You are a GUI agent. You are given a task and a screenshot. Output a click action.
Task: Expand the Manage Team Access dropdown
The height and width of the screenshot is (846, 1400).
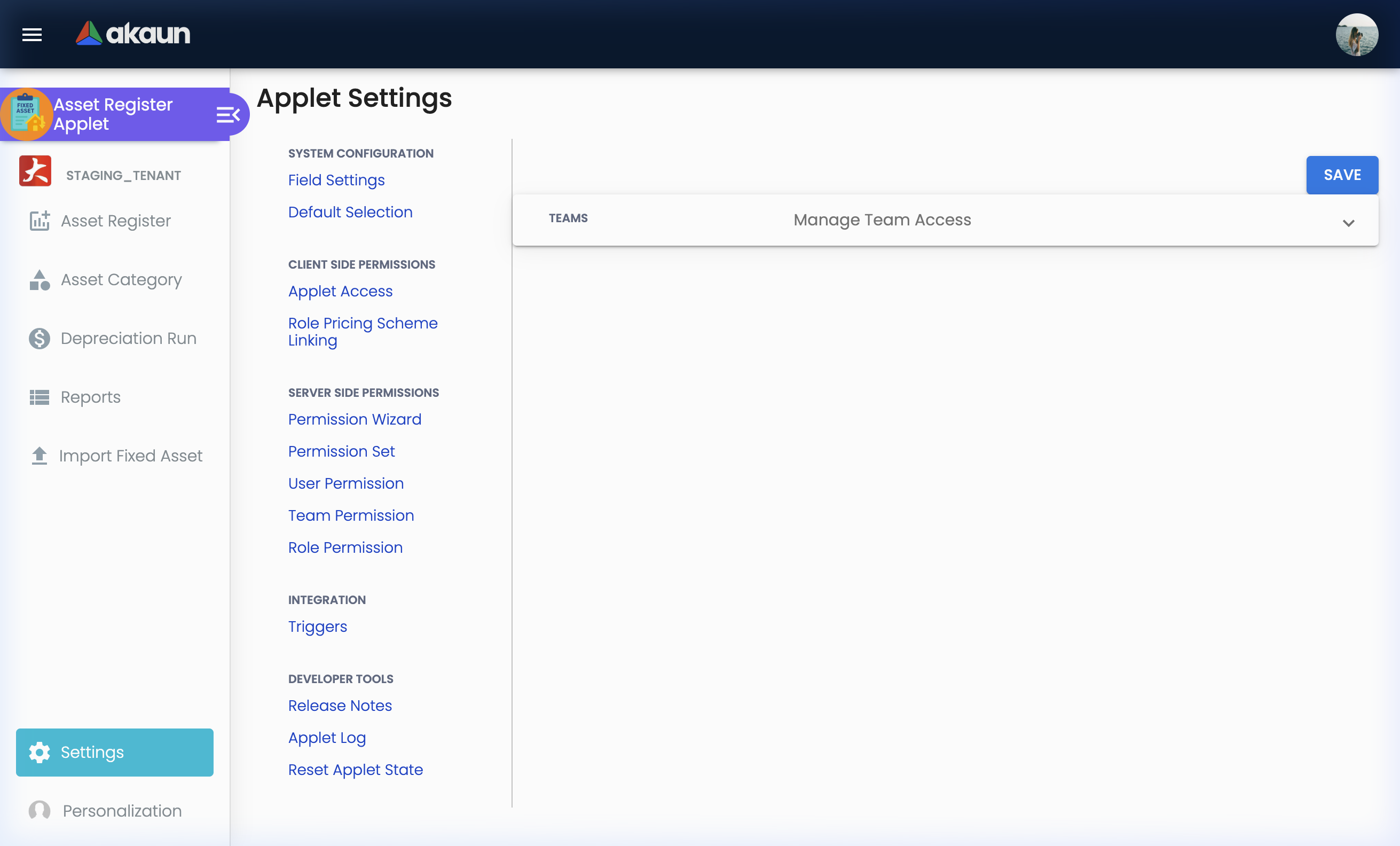(1349, 223)
